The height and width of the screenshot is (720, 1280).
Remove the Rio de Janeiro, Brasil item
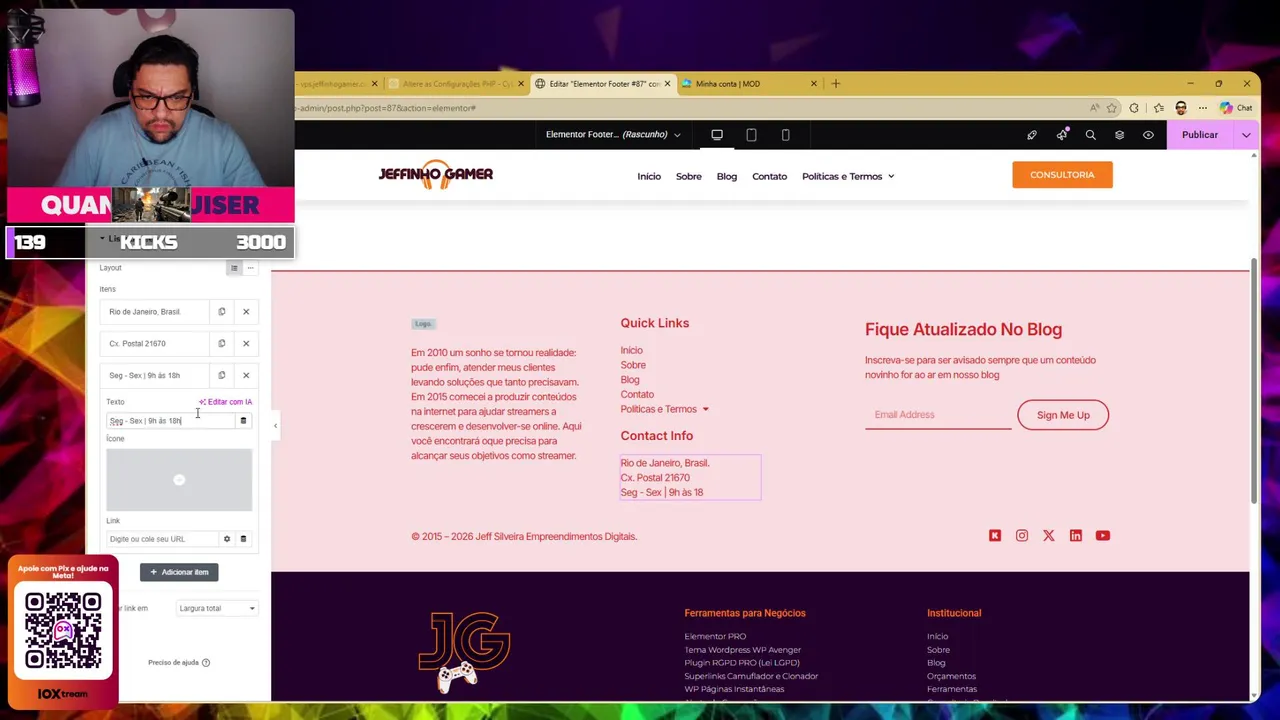point(246,312)
